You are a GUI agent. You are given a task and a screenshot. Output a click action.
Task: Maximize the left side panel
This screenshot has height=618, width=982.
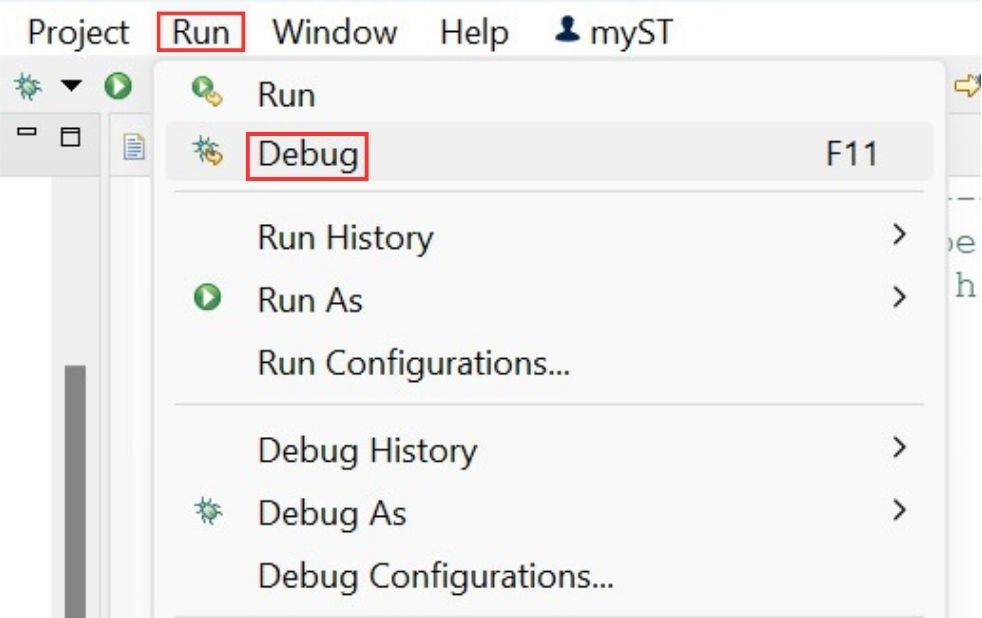point(70,136)
